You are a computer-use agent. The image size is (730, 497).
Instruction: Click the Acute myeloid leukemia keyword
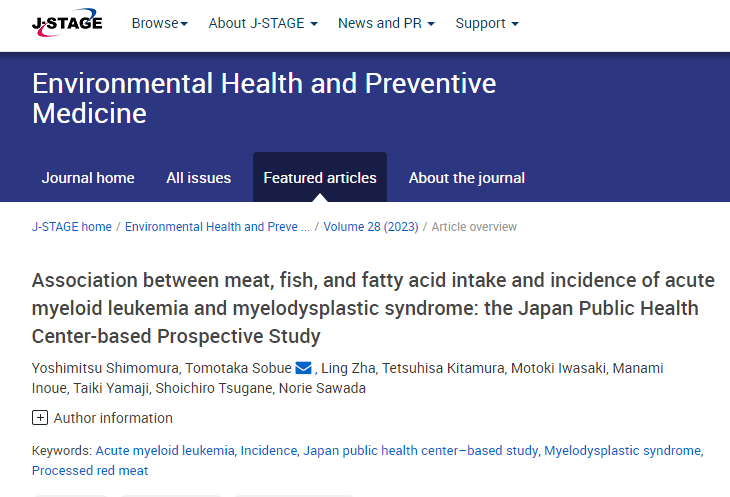165,451
